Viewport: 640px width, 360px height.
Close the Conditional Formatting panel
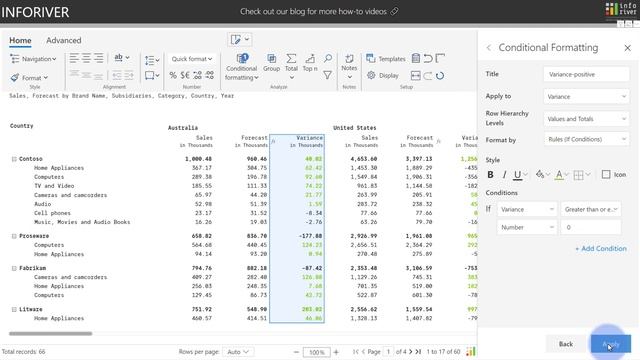coord(627,48)
